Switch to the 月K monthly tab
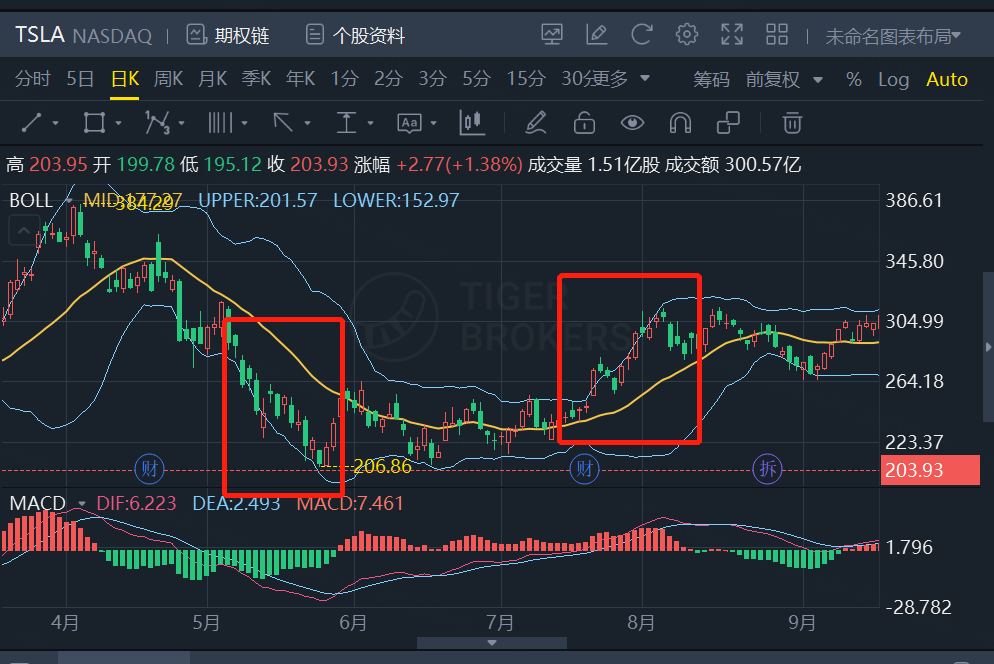 (212, 79)
